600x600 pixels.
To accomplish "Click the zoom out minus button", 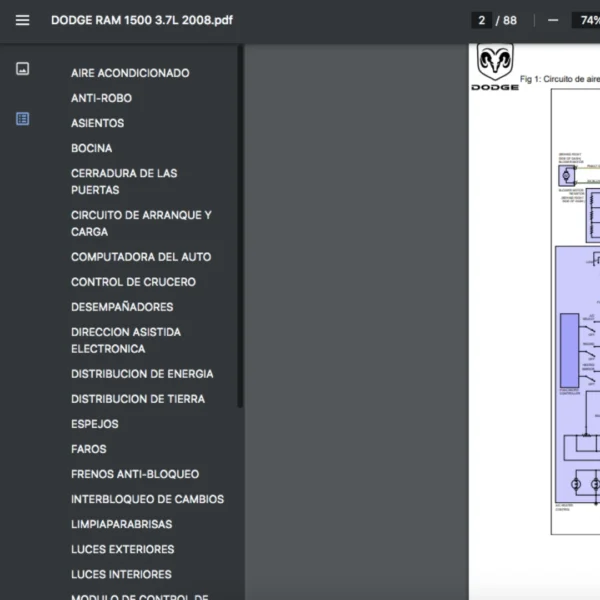I will (552, 20).
